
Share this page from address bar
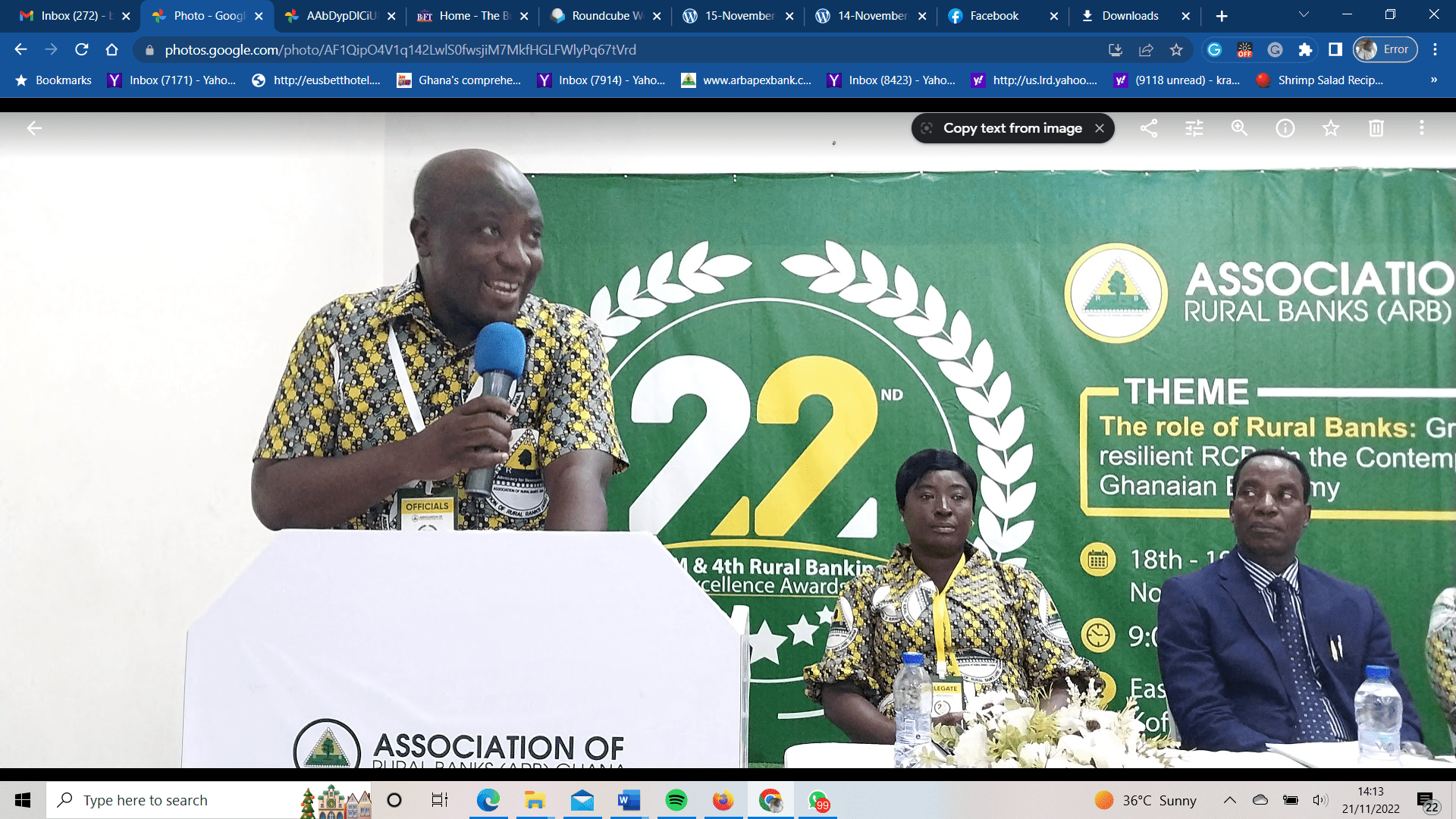[x=1146, y=49]
